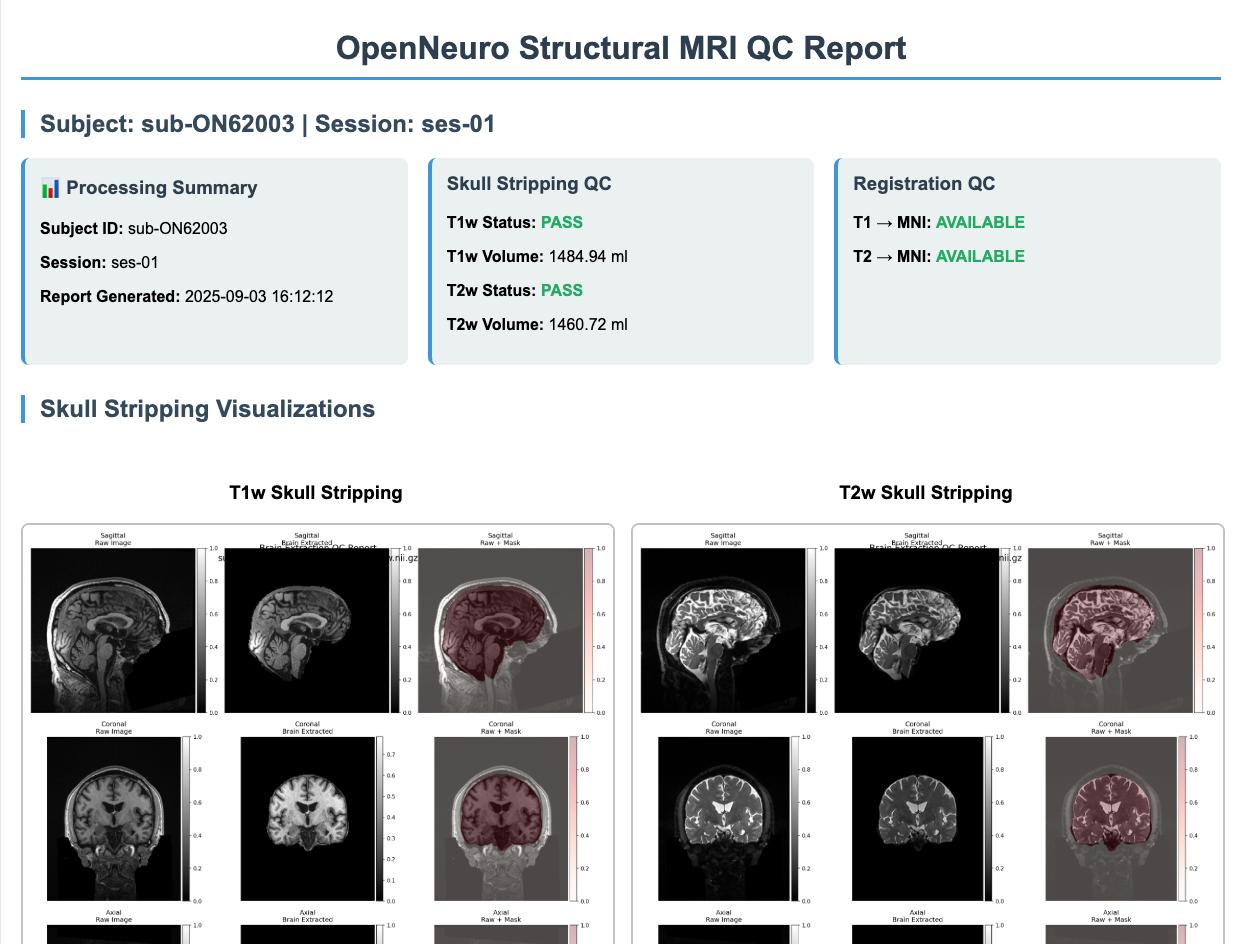1237x944 pixels.
Task: Open the T1w coronal brain extracted panel
Action: (307, 819)
